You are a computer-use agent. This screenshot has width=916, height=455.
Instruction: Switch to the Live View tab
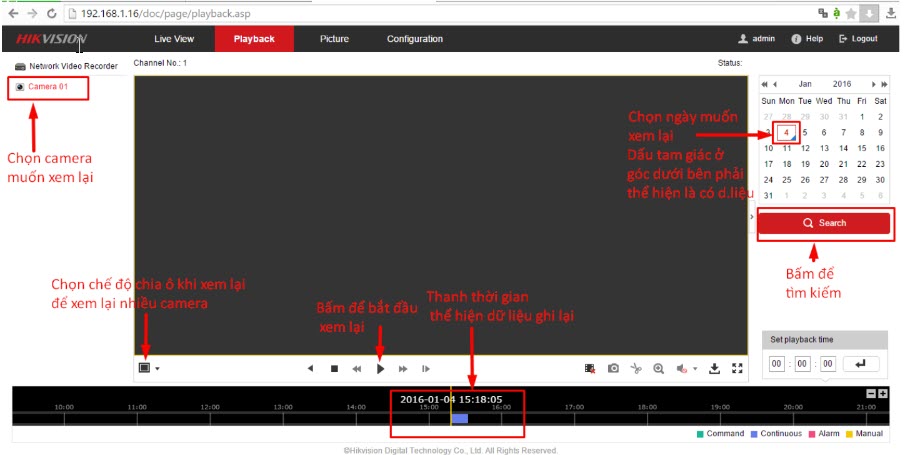click(174, 39)
